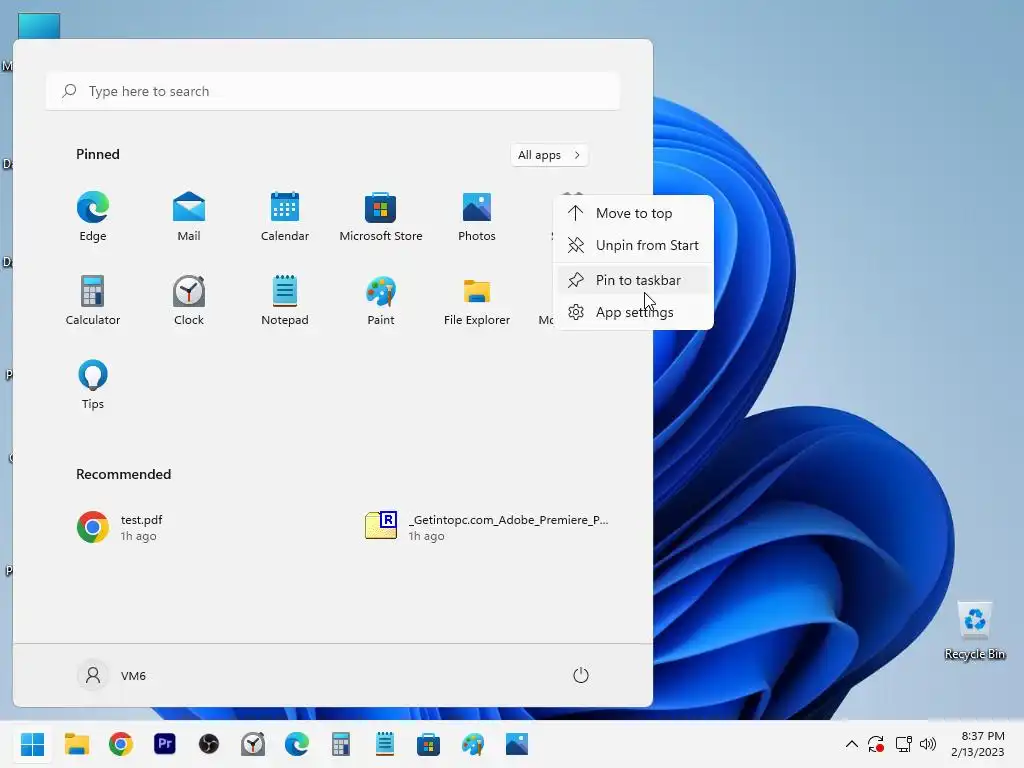Launch Adobe Premiere Pro from taskbar
This screenshot has height=768, width=1024.
(x=165, y=744)
